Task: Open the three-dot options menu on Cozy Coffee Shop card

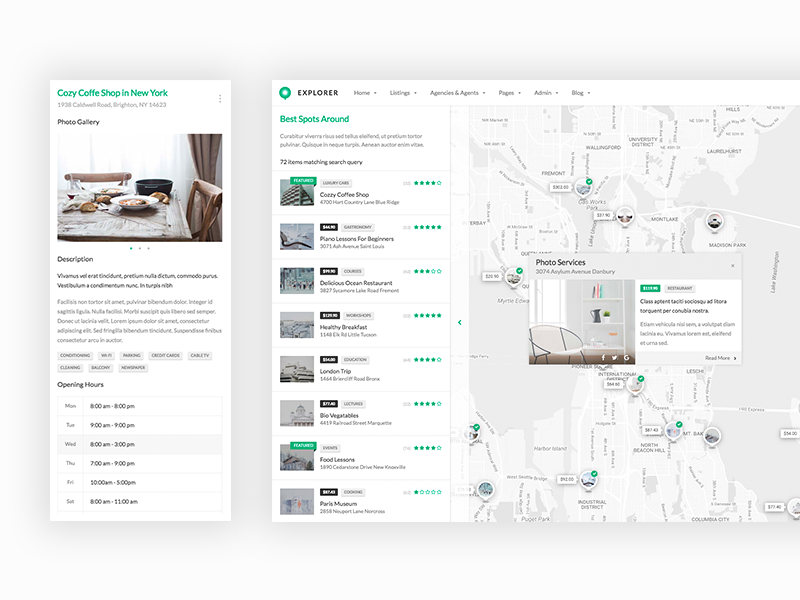Action: (219, 97)
